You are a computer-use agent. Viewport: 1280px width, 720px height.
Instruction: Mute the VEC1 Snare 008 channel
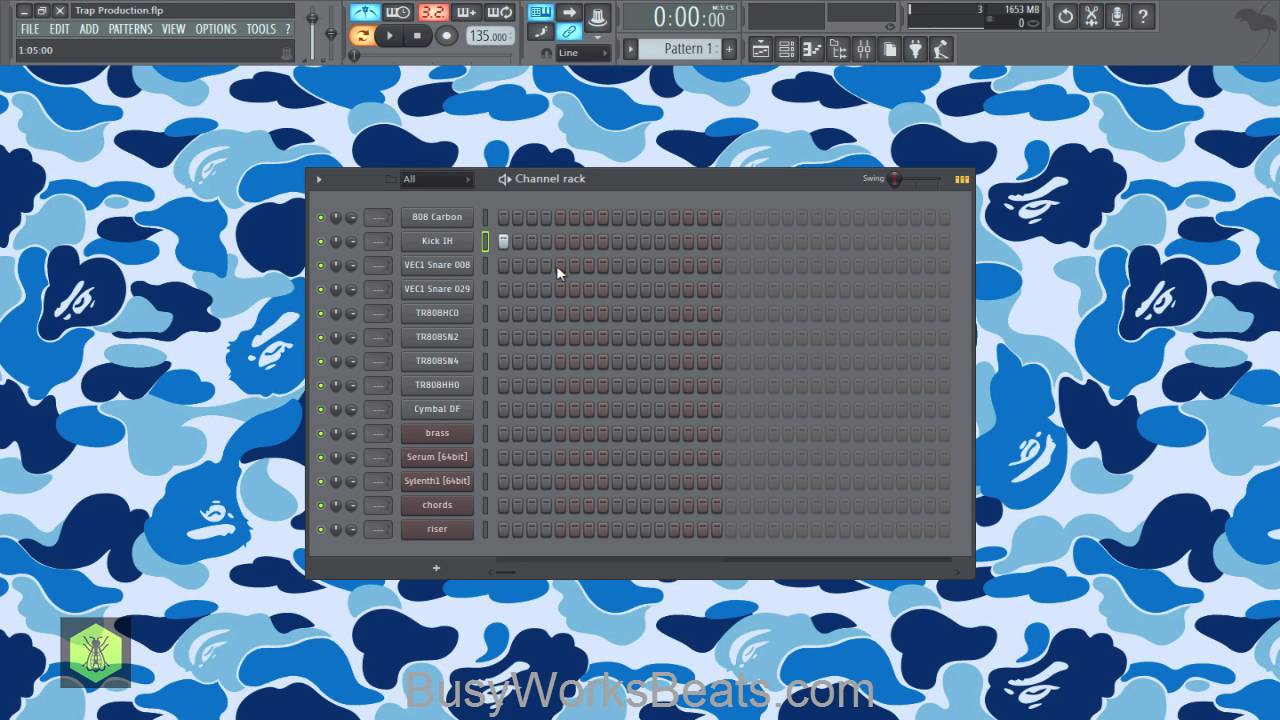[x=321, y=265]
